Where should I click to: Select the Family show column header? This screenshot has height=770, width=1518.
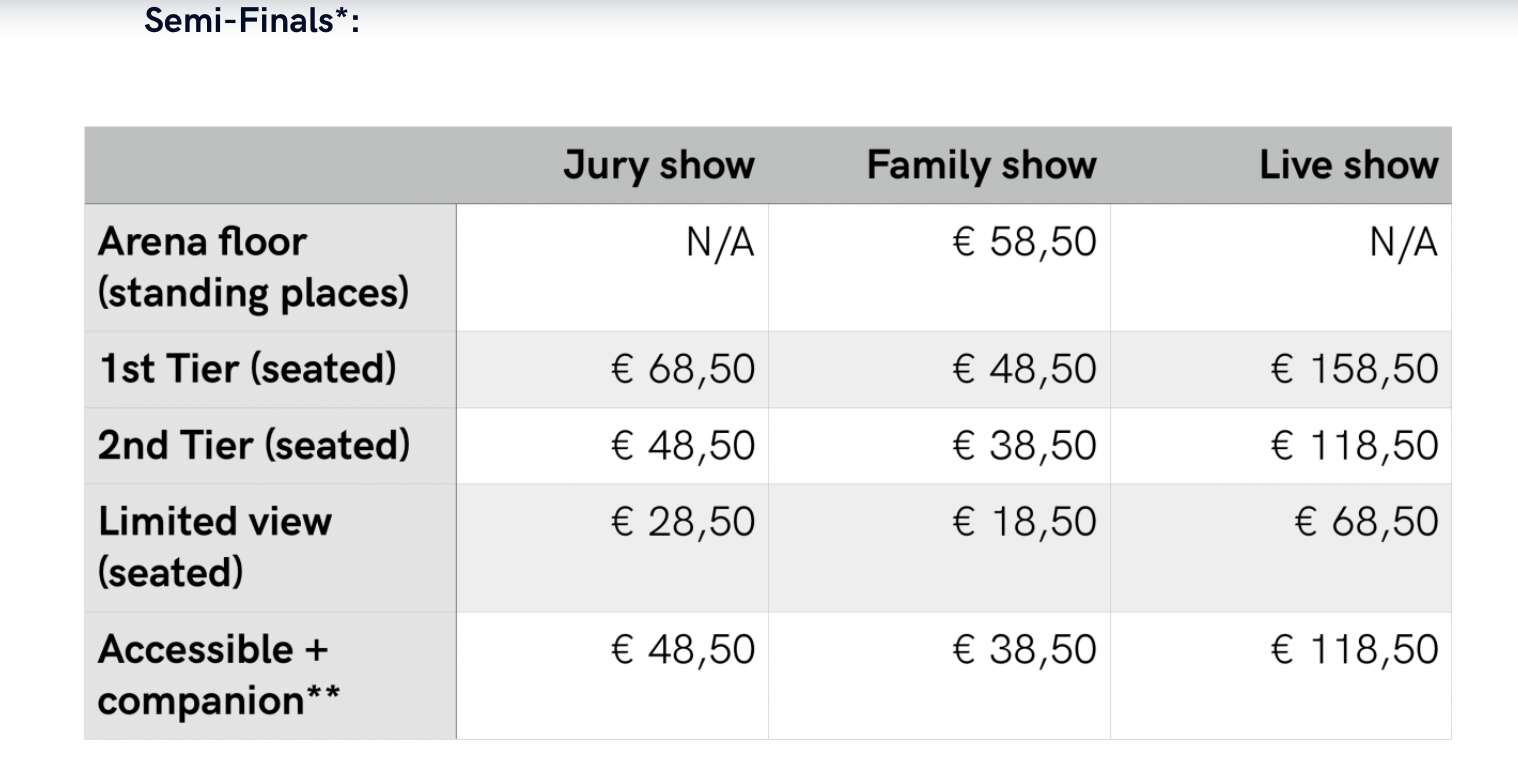982,166
